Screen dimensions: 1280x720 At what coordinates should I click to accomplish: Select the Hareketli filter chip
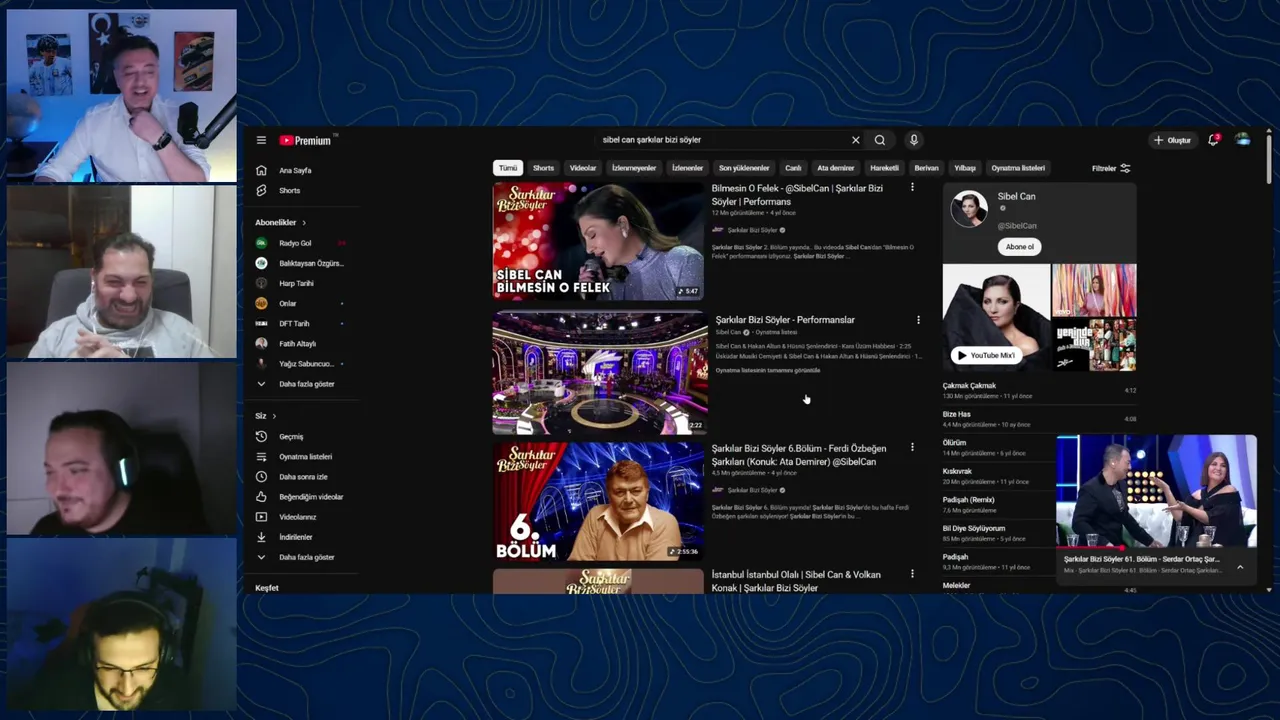click(x=884, y=168)
